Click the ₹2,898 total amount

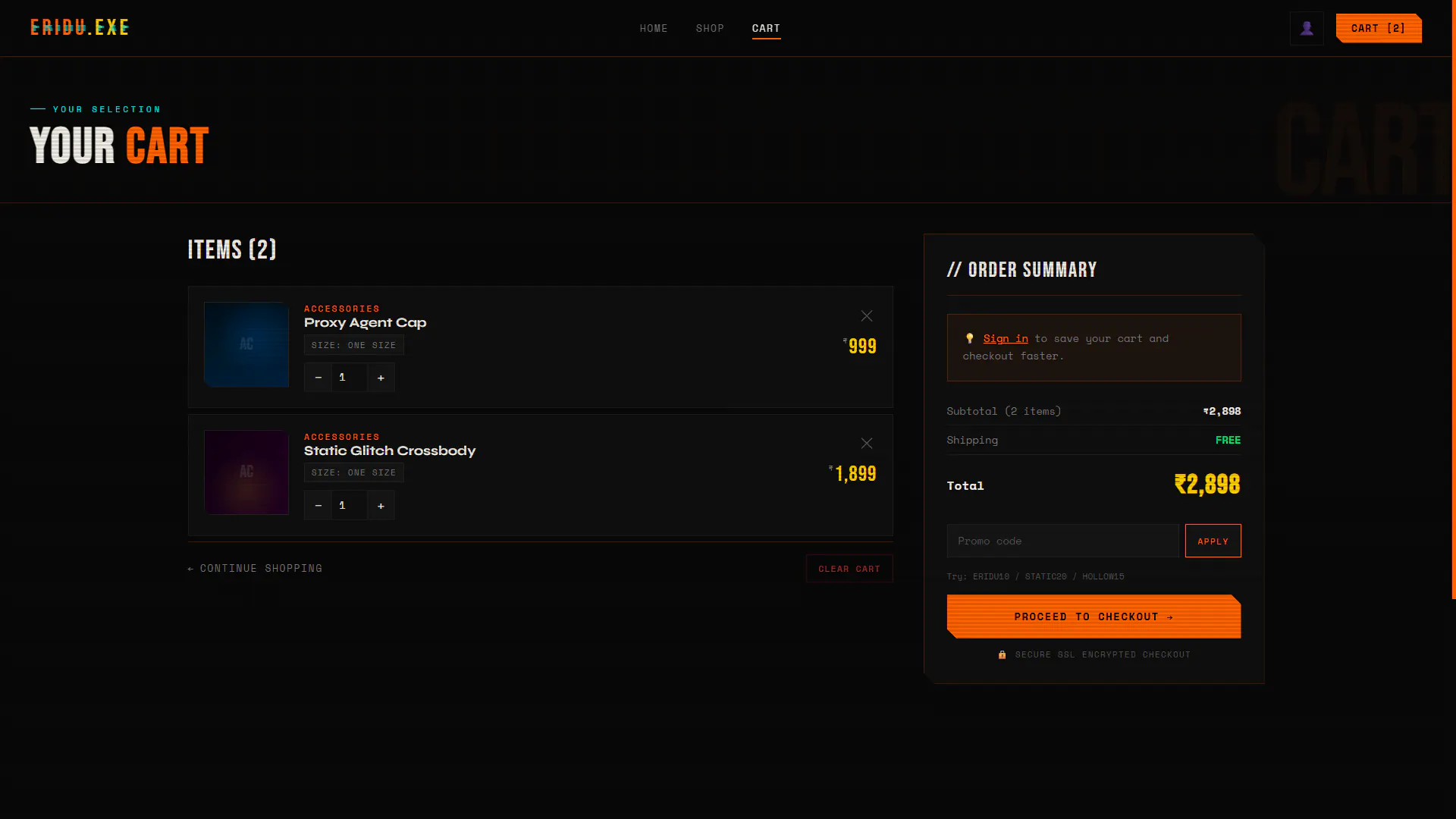pos(1207,484)
